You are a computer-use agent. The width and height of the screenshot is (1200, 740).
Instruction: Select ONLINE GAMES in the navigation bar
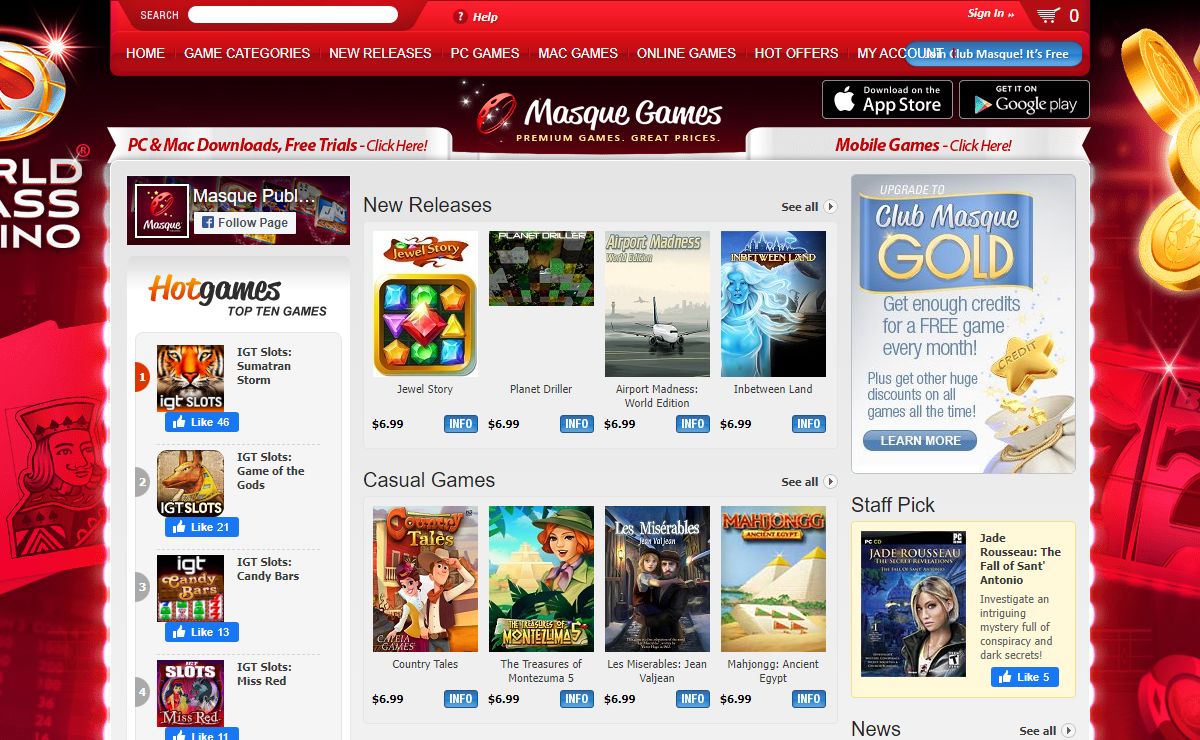click(x=686, y=53)
